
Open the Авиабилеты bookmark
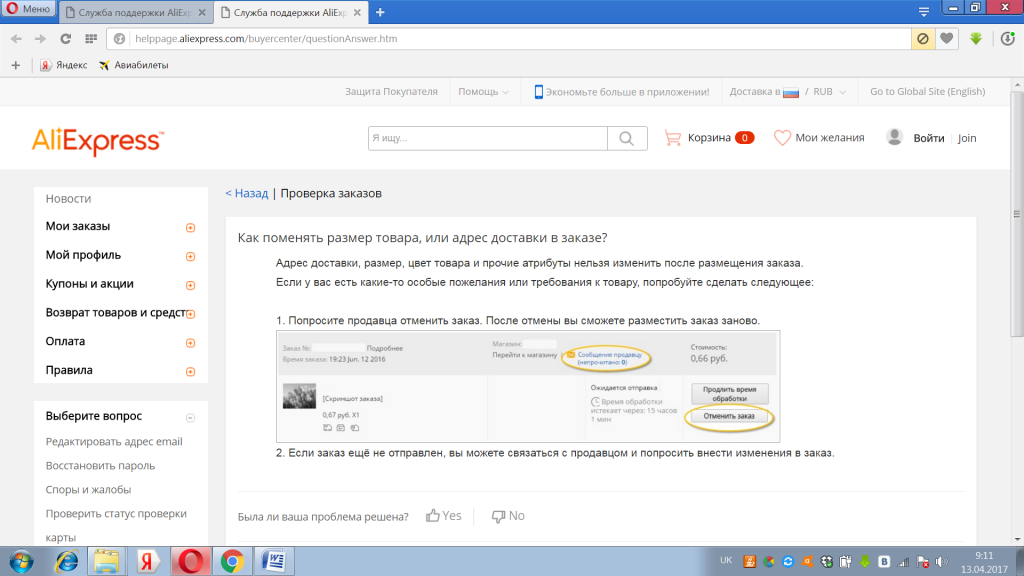[x=134, y=65]
